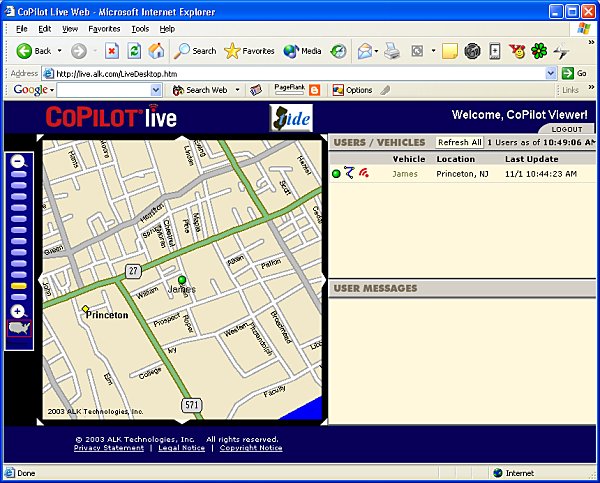The height and width of the screenshot is (483, 600).
Task: Pan map south with bottom arrow
Action: click(x=182, y=421)
